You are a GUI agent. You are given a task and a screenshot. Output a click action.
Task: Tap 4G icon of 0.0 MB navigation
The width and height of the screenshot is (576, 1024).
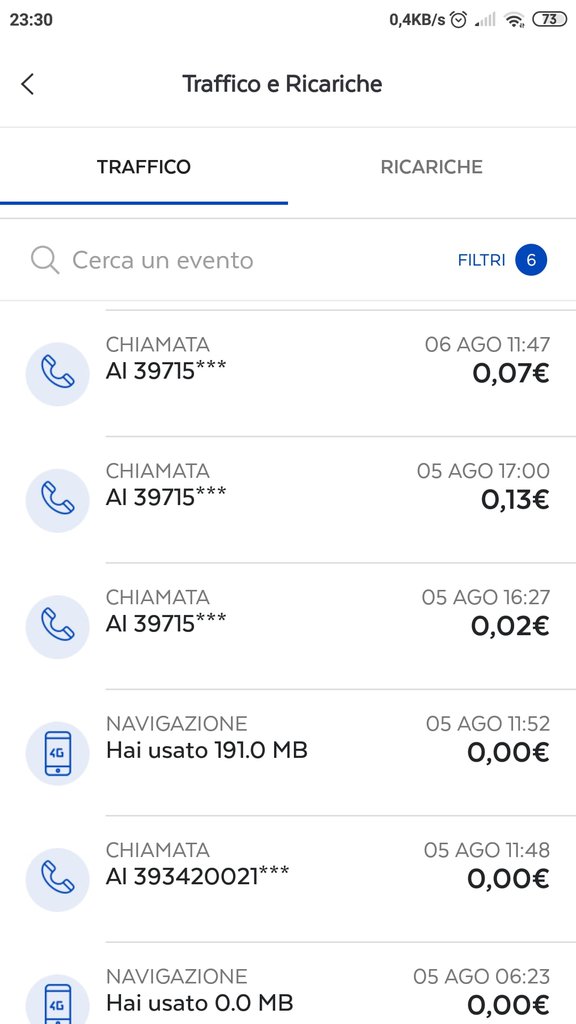(57, 999)
